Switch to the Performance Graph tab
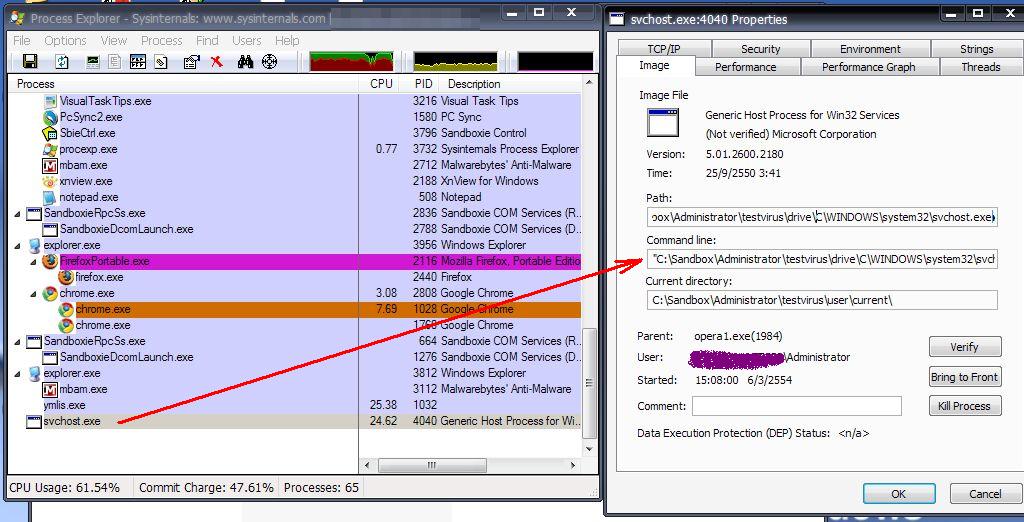The height and width of the screenshot is (522, 1024). (x=869, y=67)
